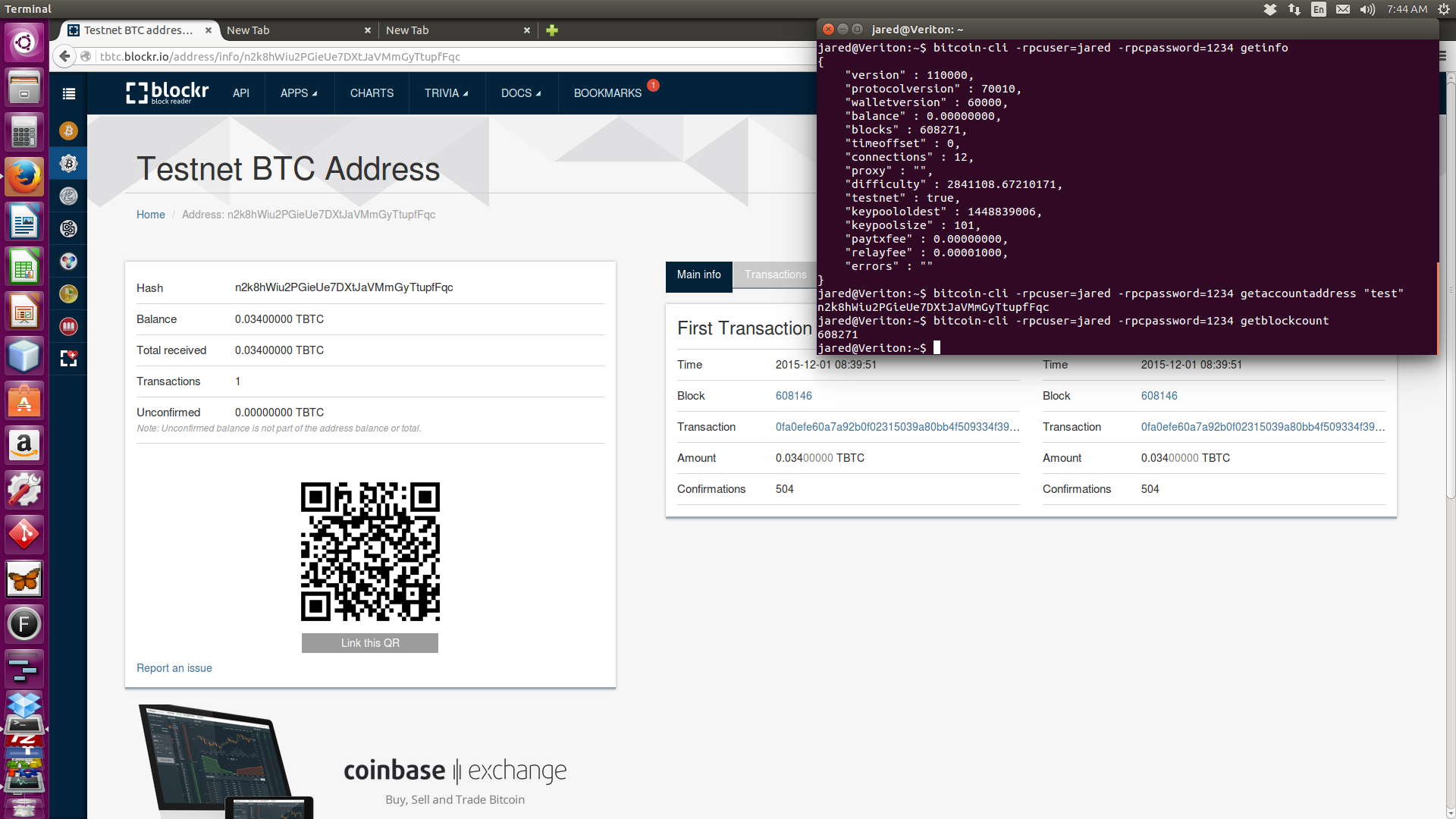Open the black F circle launcher icon
The width and height of the screenshot is (1456, 819).
point(24,624)
